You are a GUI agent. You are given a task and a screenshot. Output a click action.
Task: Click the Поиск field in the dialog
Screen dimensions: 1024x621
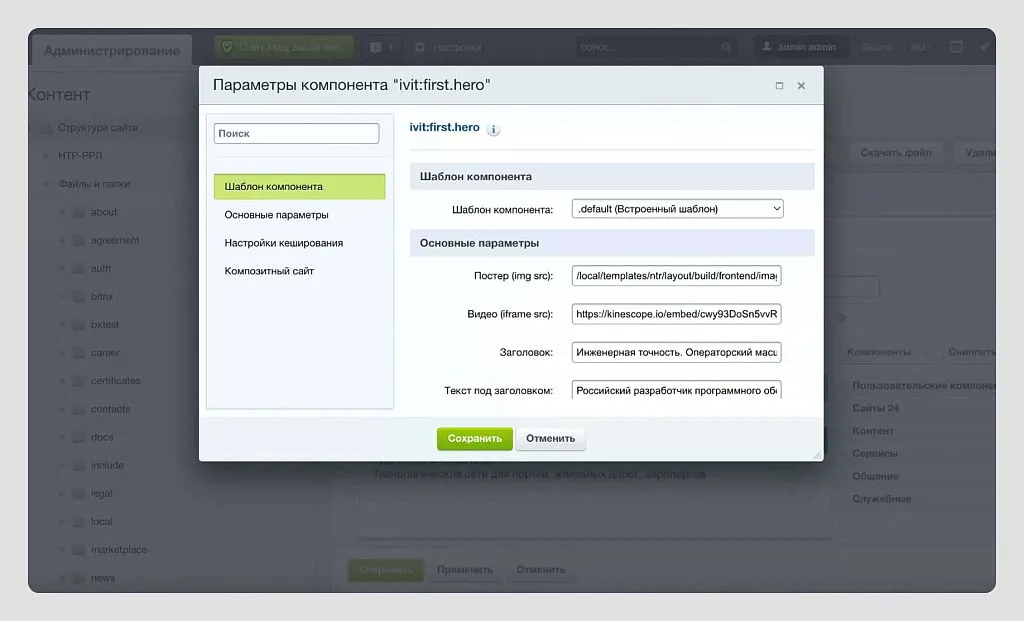(296, 134)
